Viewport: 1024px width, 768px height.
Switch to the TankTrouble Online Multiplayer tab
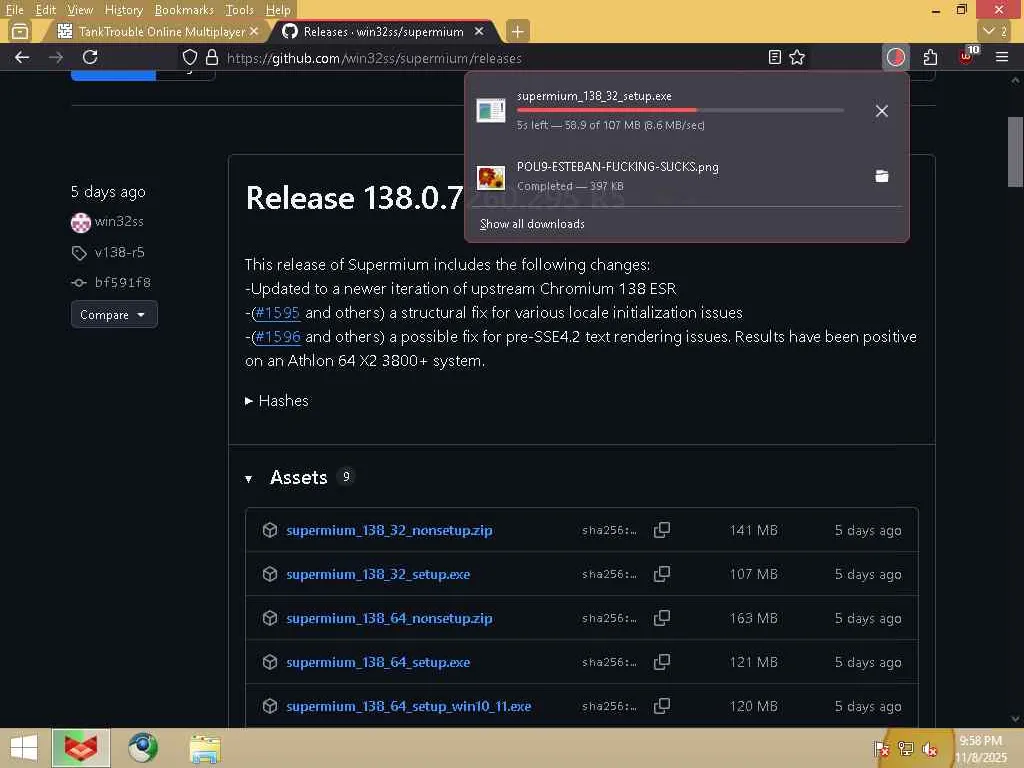point(157,31)
